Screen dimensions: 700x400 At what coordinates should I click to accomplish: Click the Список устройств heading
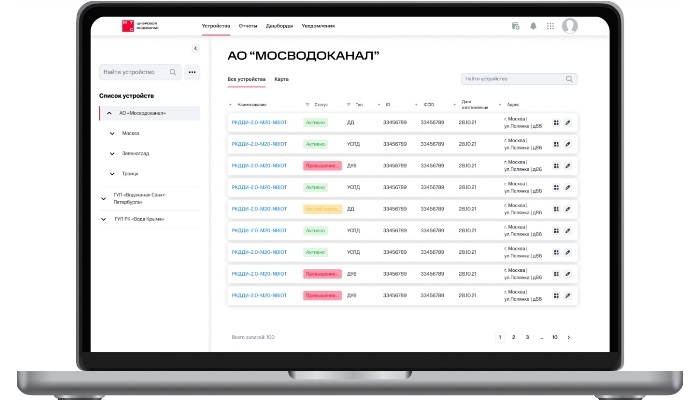coord(126,96)
